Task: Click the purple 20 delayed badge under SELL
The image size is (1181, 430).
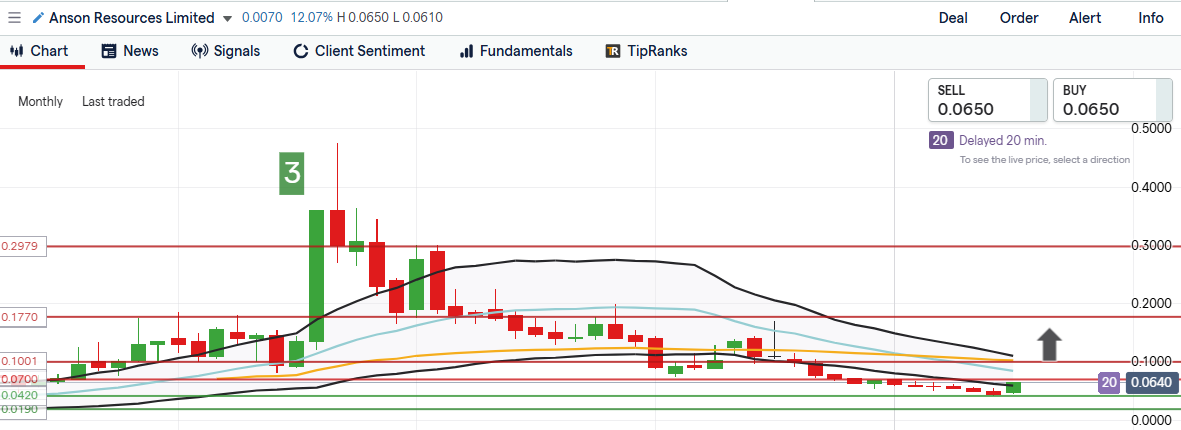Action: 940,141
